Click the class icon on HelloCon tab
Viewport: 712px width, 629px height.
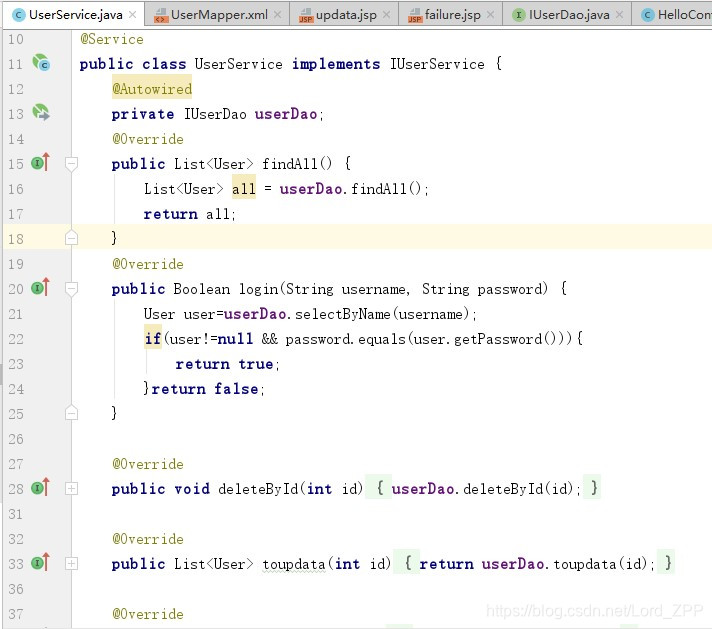[x=648, y=15]
